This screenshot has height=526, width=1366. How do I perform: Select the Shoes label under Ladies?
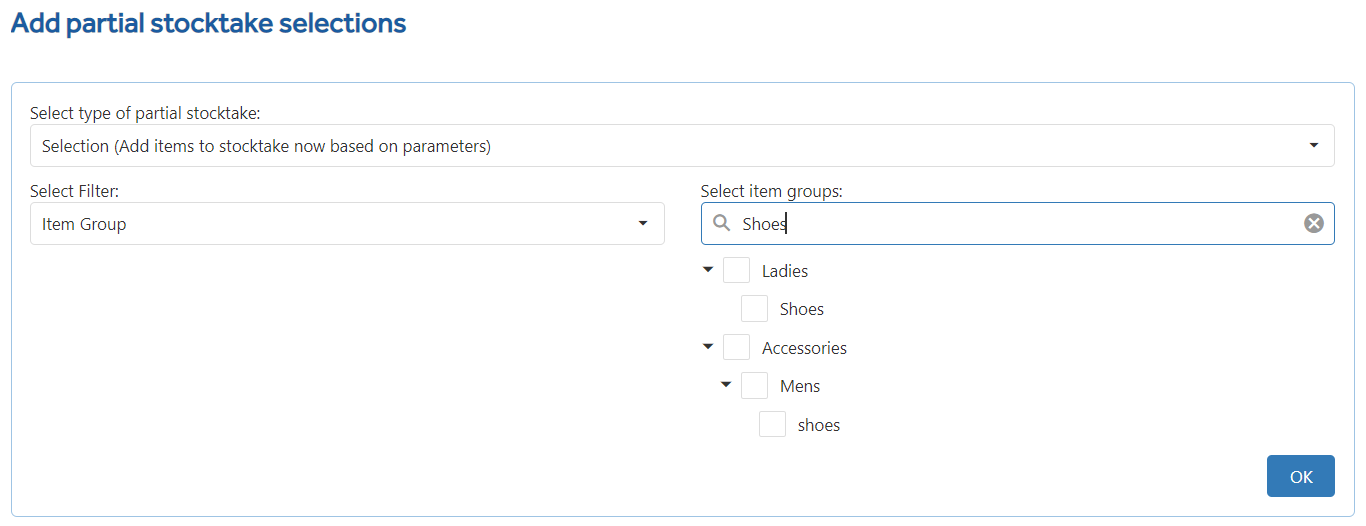pyautogui.click(x=802, y=309)
